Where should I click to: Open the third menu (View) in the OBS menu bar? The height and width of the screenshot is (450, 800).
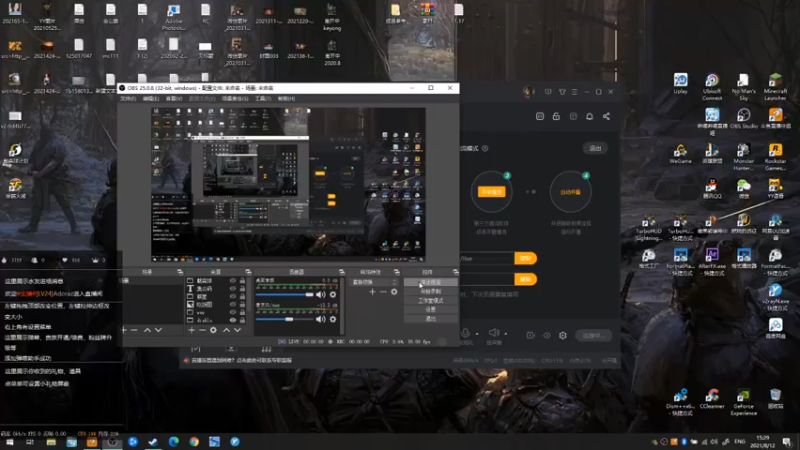point(174,98)
